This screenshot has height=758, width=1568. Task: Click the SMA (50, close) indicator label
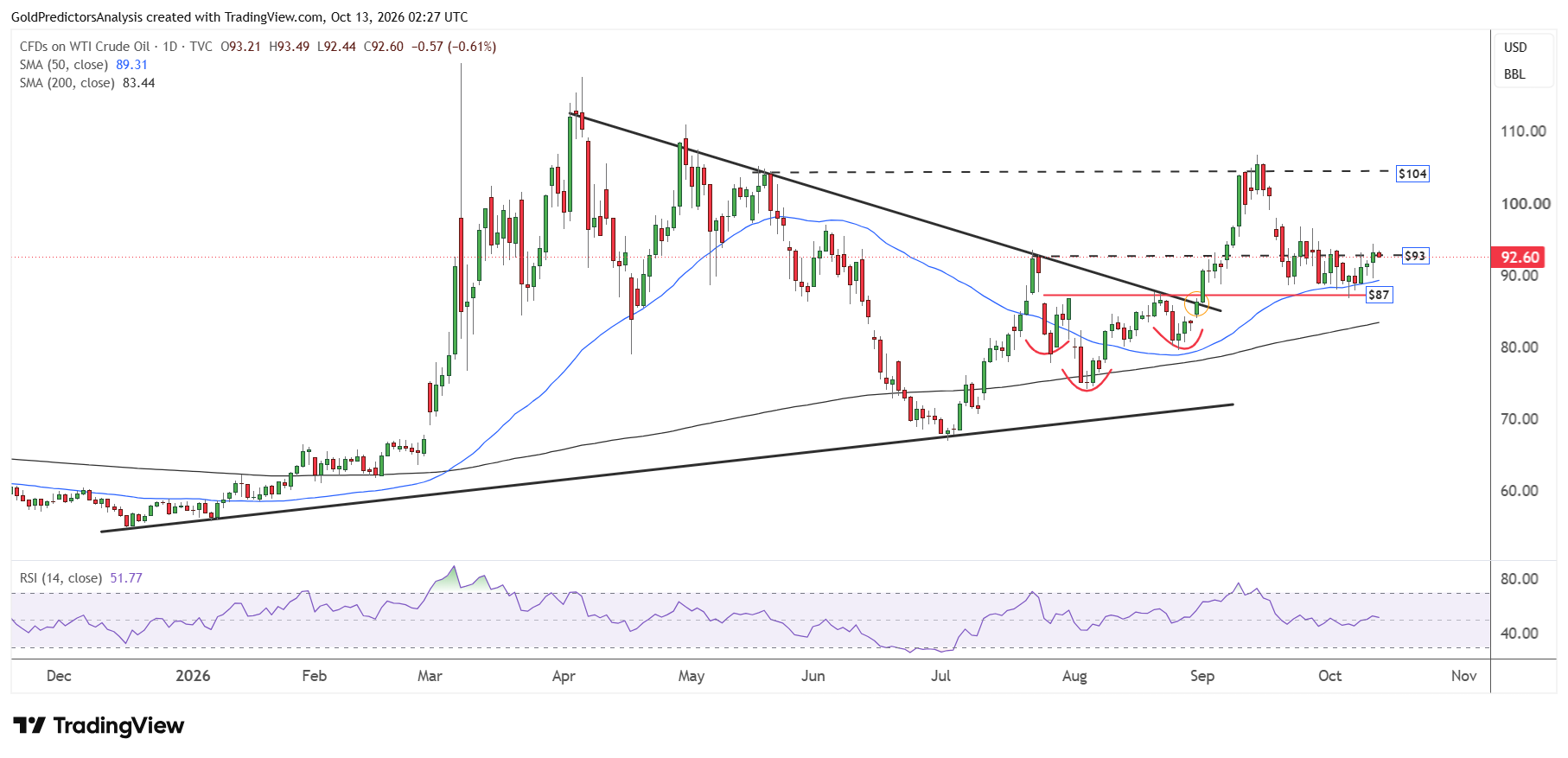point(64,65)
